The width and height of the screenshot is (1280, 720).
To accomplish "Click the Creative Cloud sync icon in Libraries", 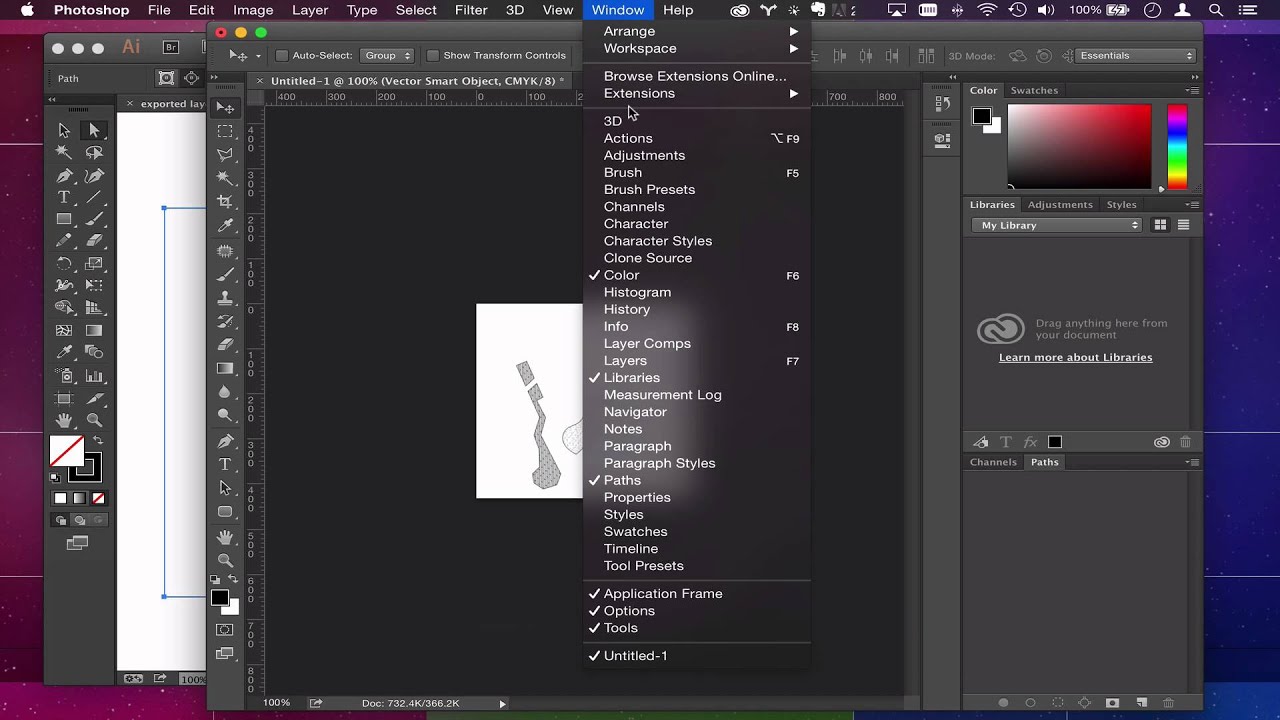I will pyautogui.click(x=1162, y=442).
